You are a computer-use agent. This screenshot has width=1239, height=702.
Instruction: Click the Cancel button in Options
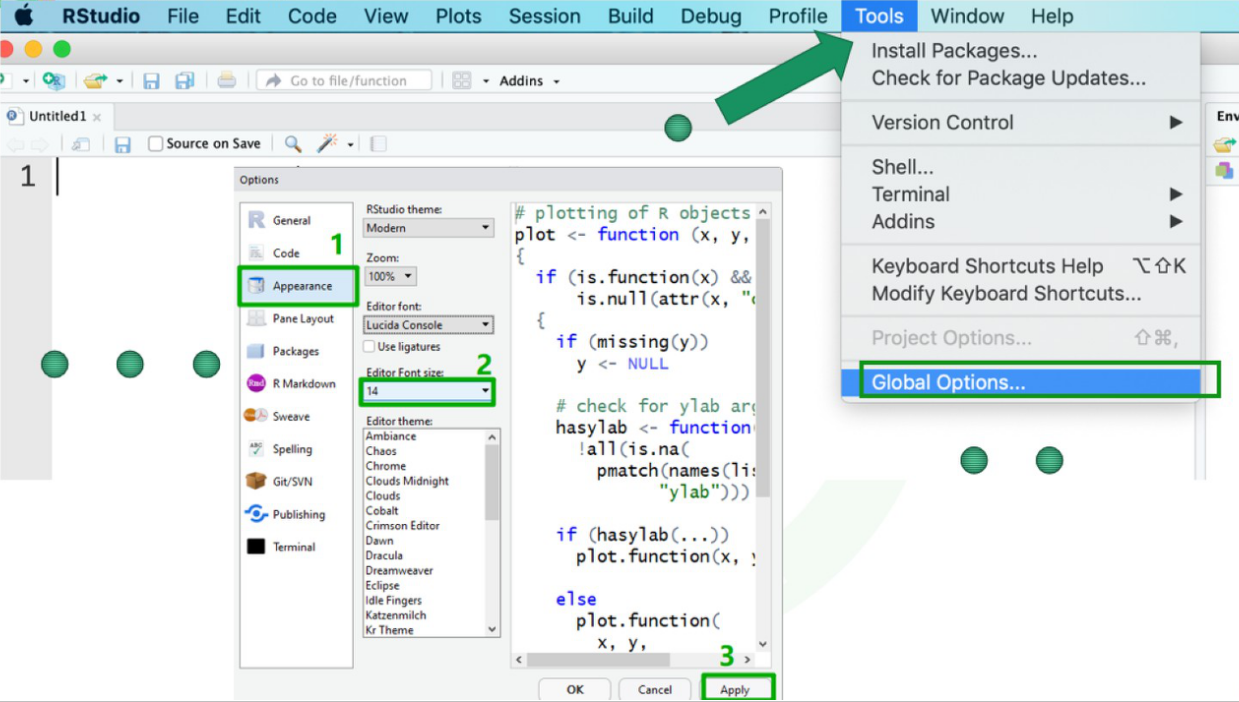click(655, 689)
